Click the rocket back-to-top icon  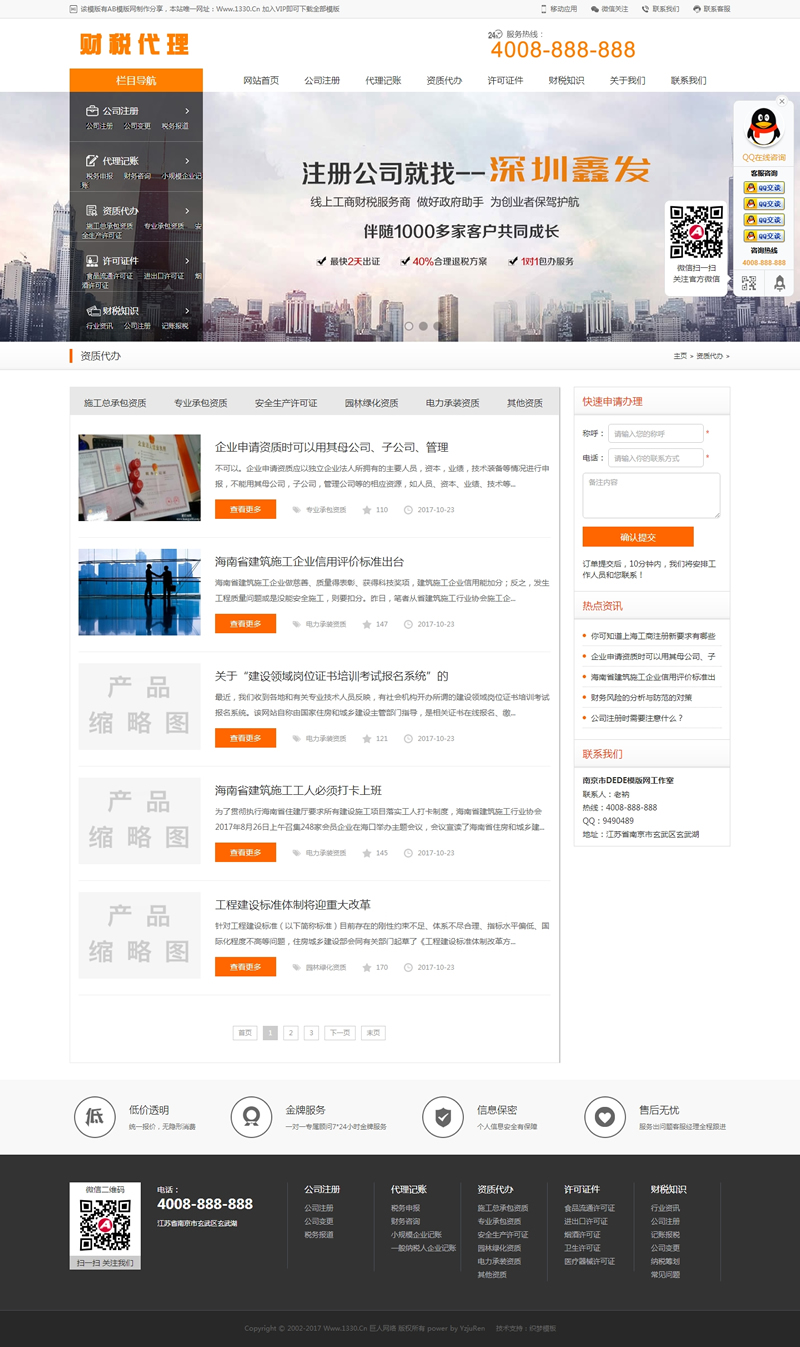pyautogui.click(x=780, y=284)
